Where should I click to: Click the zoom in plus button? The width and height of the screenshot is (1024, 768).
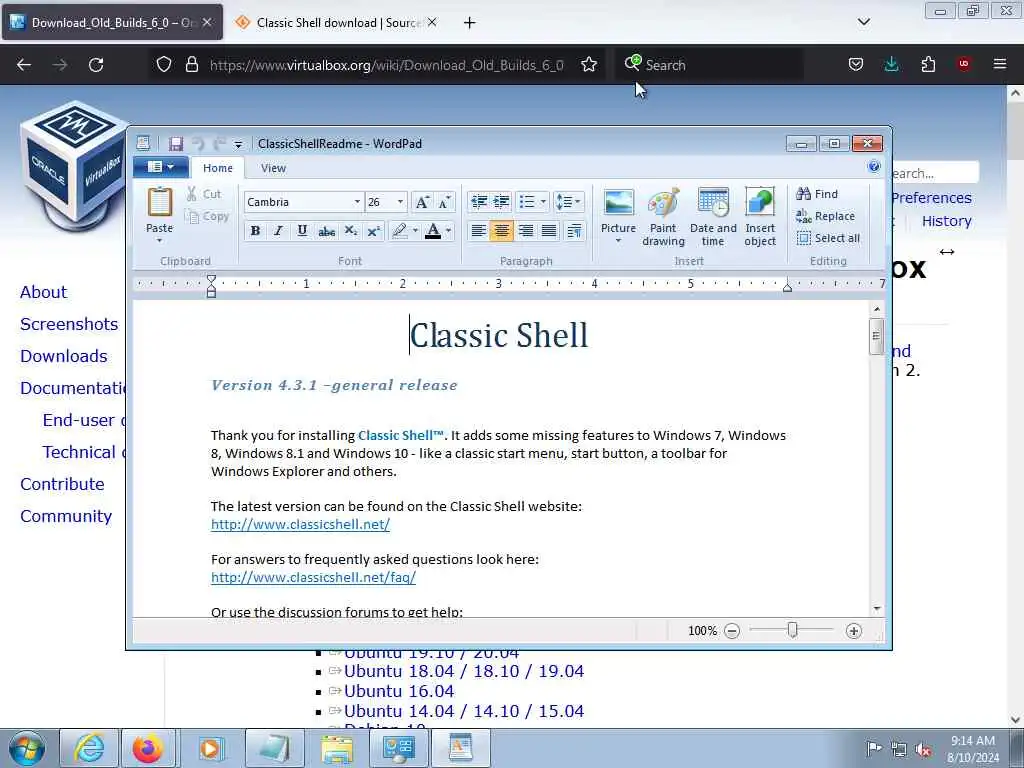(x=854, y=631)
